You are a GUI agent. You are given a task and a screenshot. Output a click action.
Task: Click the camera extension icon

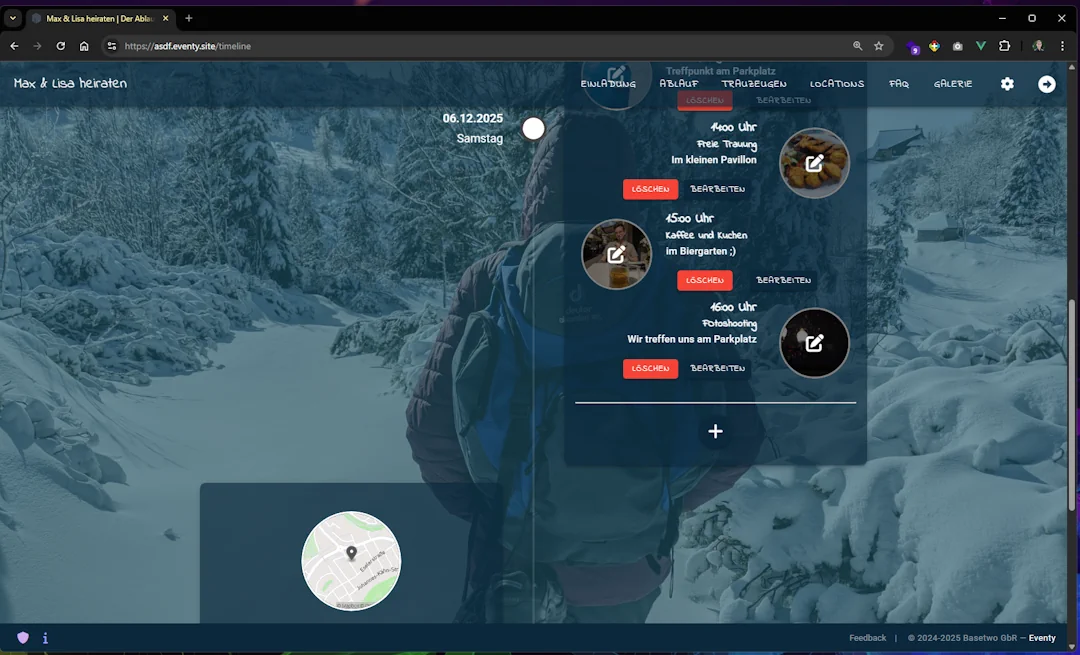point(957,46)
